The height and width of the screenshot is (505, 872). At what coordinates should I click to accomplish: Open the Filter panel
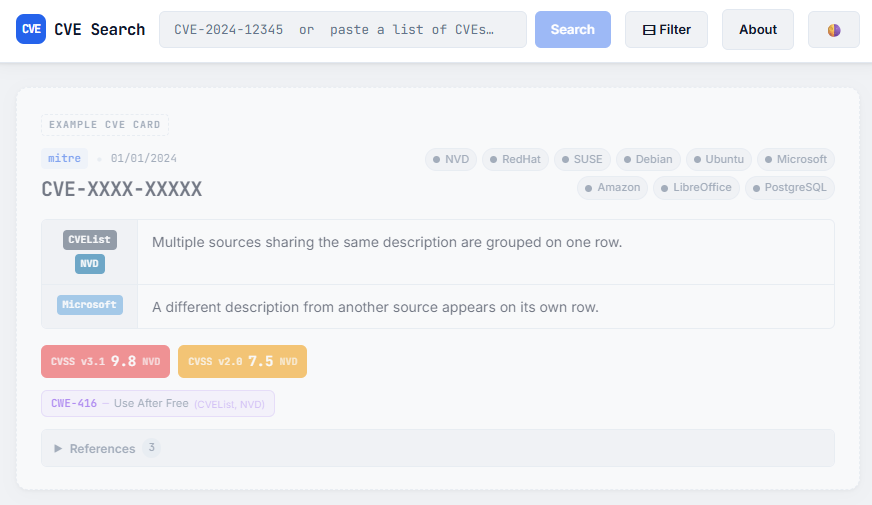click(666, 29)
